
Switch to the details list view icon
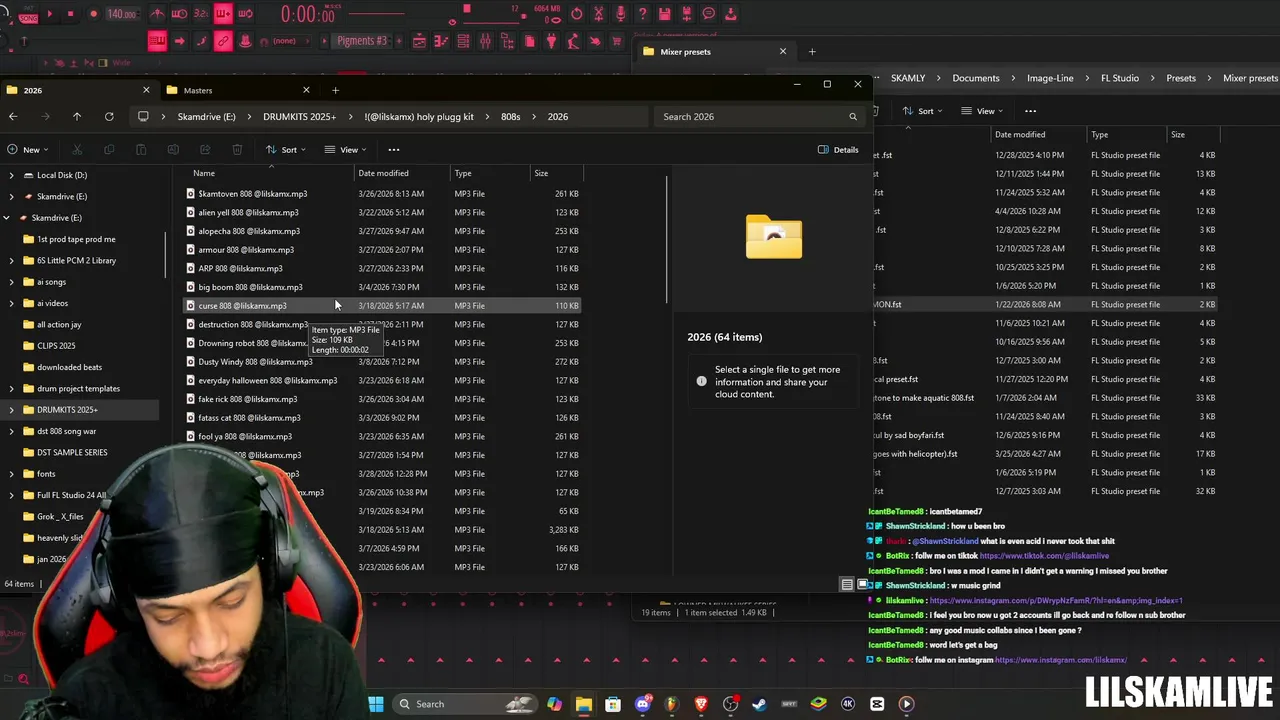[847, 584]
